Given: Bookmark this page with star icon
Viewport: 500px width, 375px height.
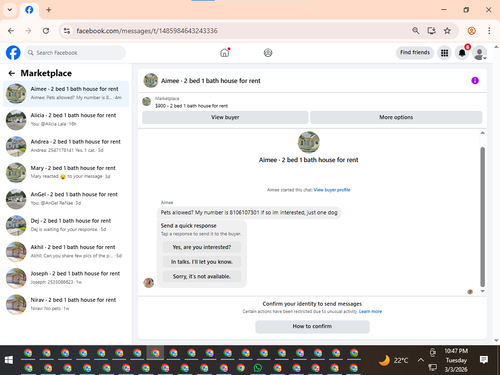Looking at the screenshot, I should pyautogui.click(x=447, y=31).
